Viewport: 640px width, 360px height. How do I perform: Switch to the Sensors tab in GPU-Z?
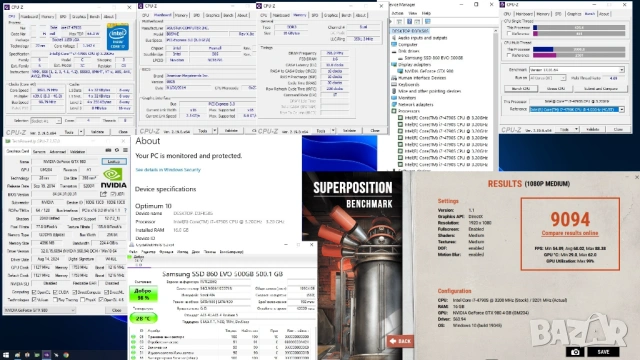tap(39, 151)
